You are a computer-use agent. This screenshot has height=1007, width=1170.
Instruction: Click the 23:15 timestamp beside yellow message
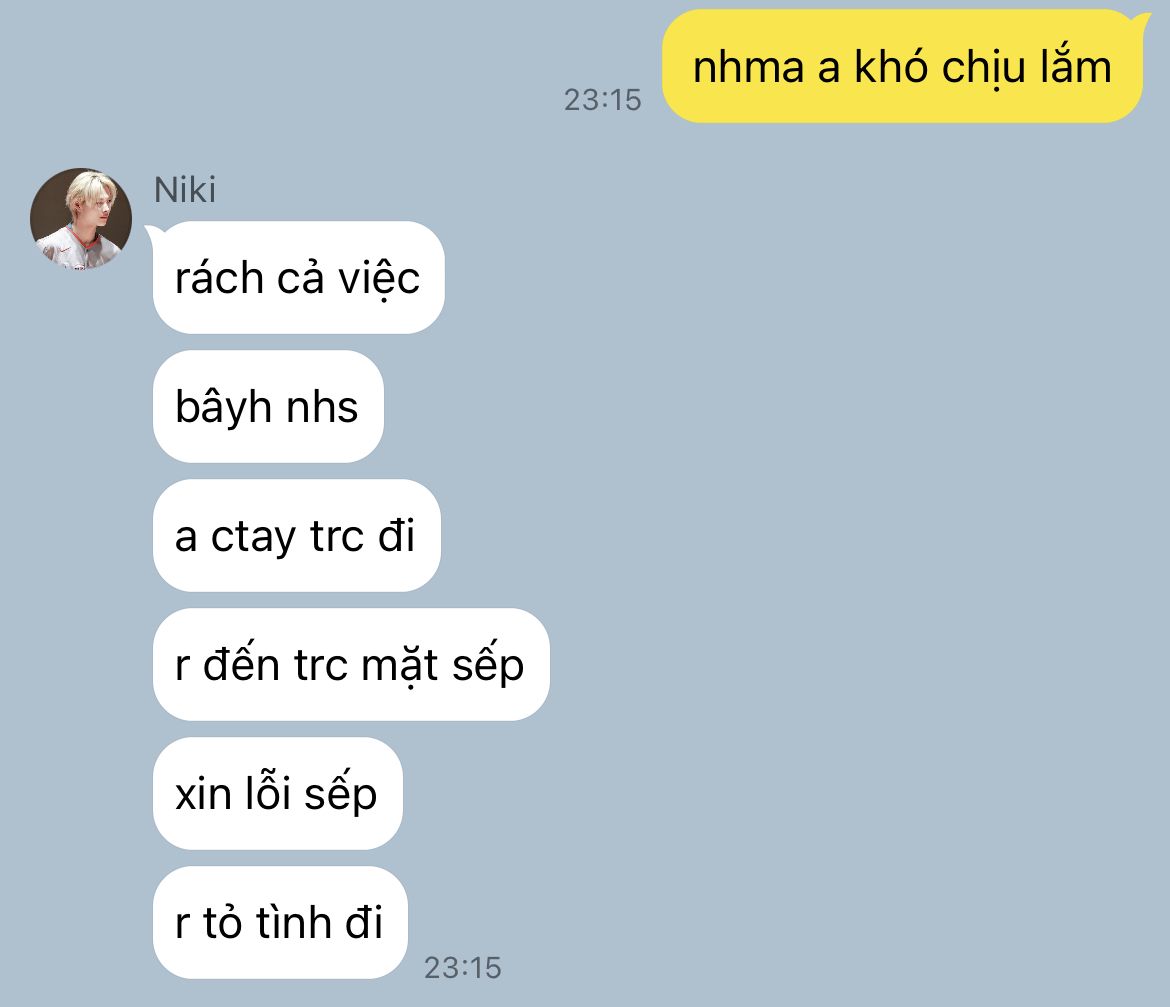602,100
